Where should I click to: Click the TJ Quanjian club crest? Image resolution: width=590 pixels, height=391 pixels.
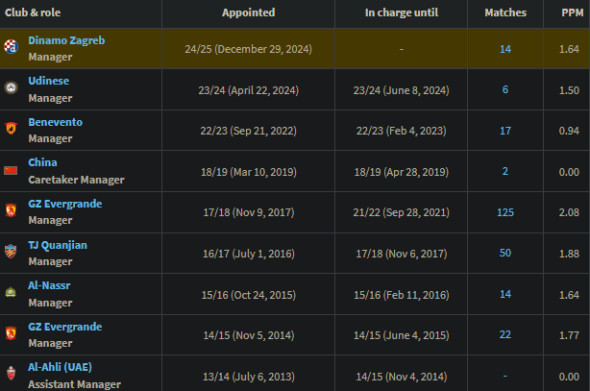click(x=11, y=251)
